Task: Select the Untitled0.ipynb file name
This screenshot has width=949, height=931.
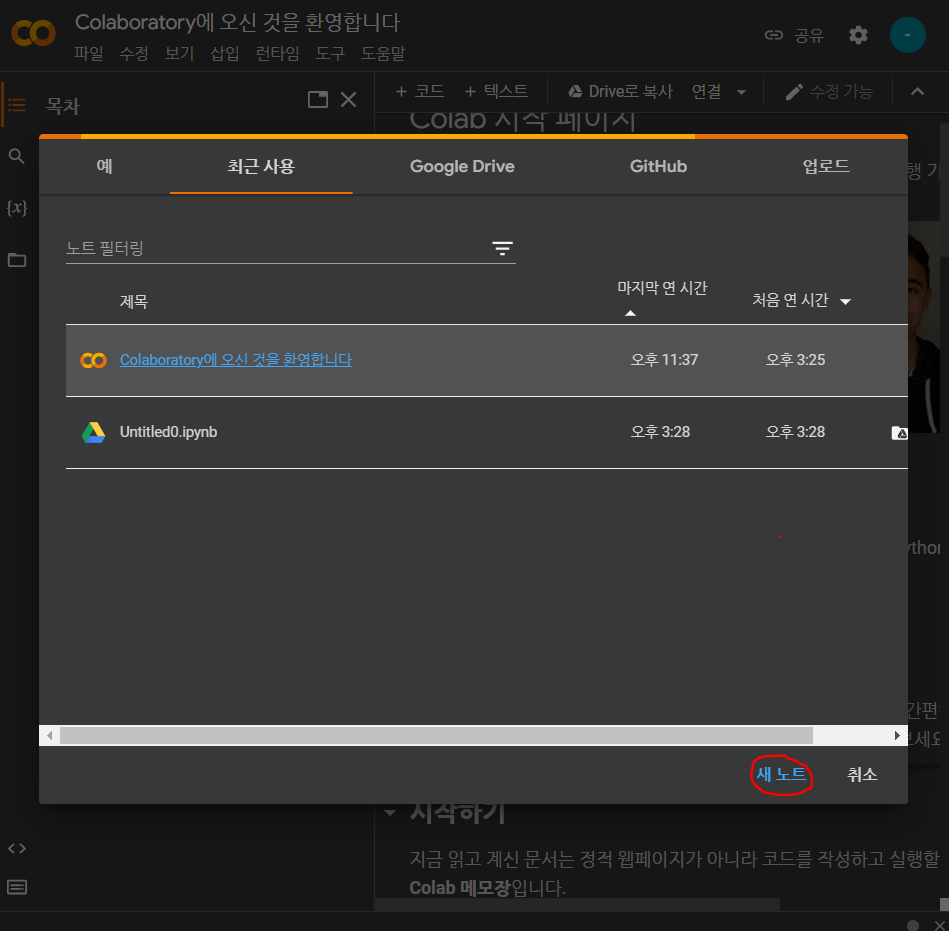Action: coord(168,432)
